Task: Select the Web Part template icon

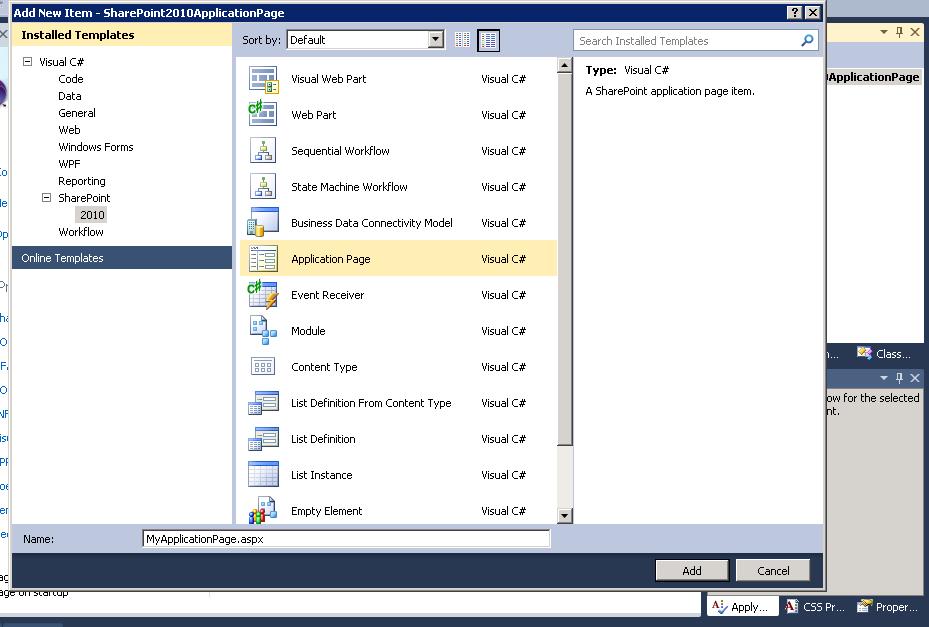Action: (265, 114)
